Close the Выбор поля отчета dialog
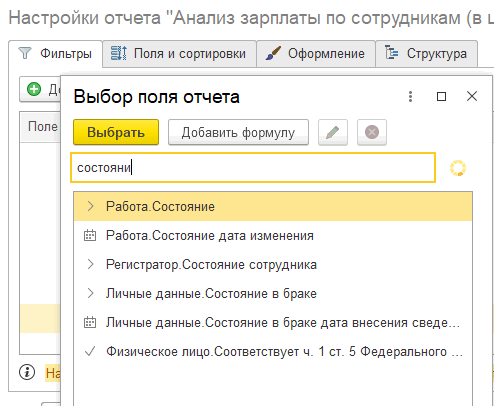 472,96
